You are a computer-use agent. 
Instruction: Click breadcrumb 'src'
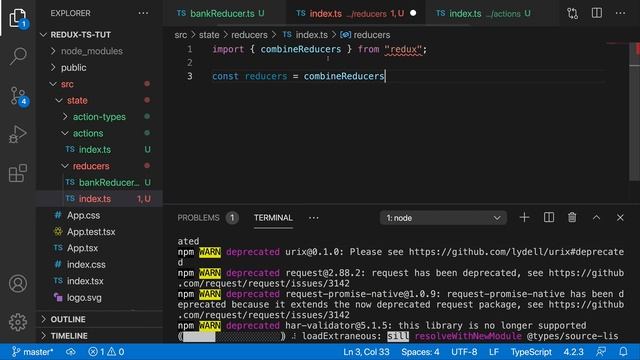(x=180, y=35)
